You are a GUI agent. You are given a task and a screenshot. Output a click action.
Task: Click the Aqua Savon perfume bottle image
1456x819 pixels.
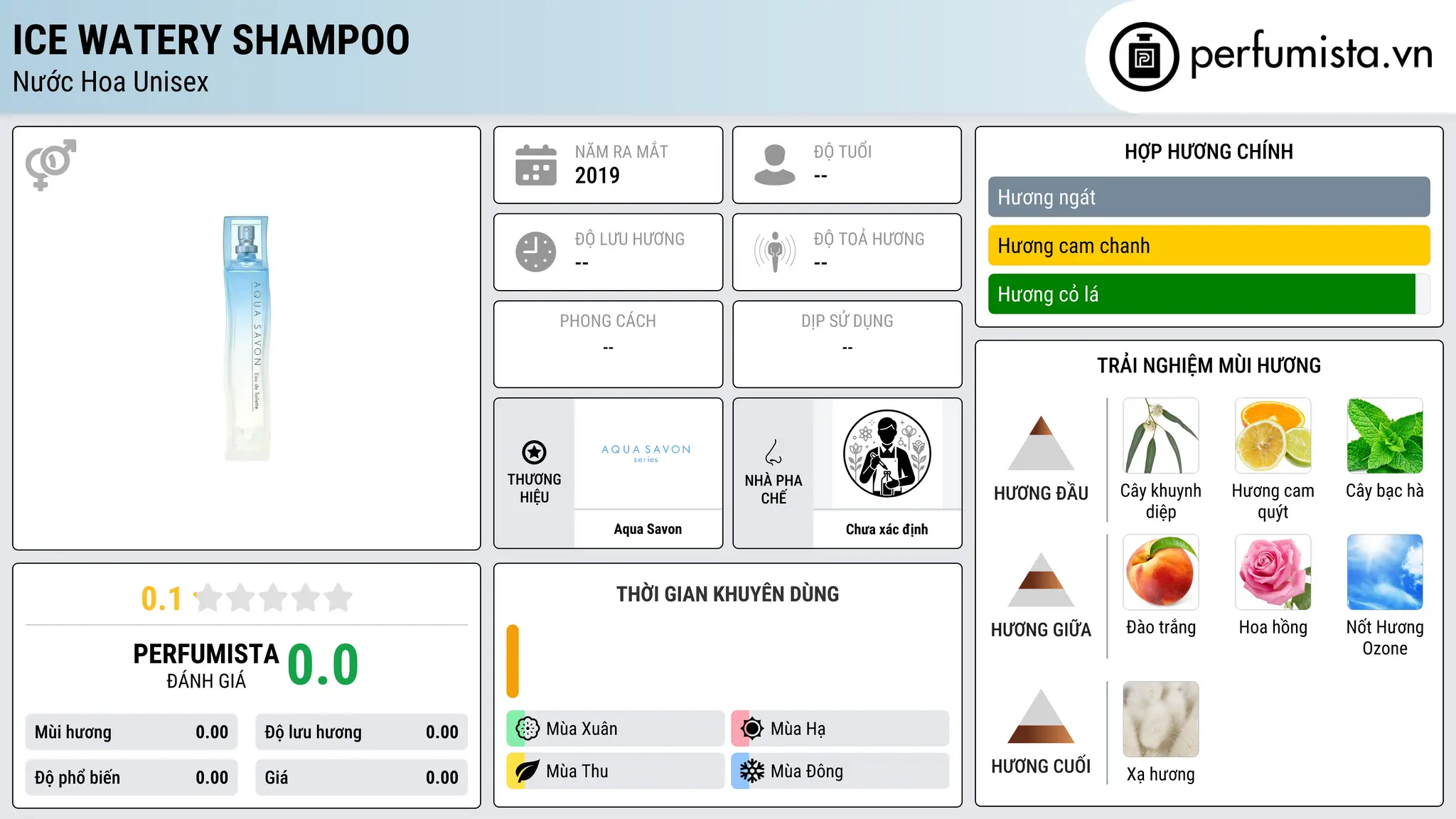(247, 338)
